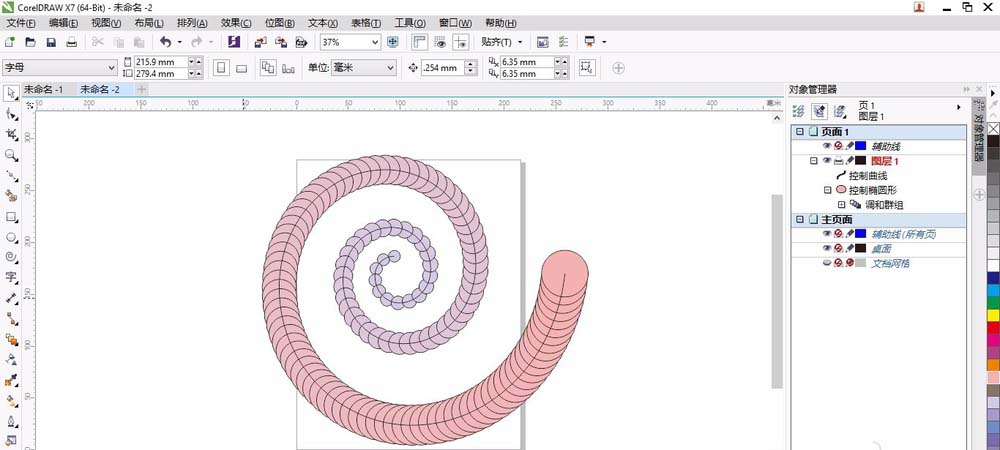Collapse 控制椭圆形 tree node
Screen dimensions: 1000x450
827,190
